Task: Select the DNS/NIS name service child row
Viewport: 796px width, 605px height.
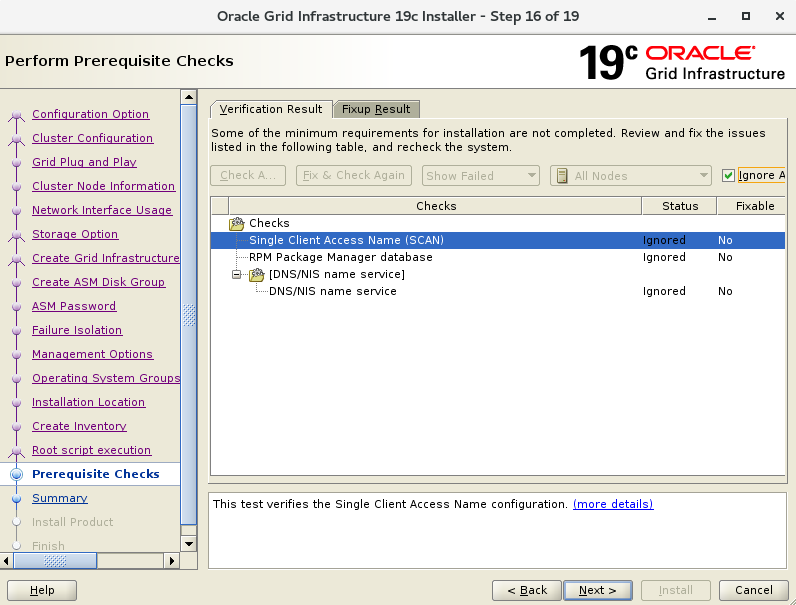Action: [x=498, y=291]
